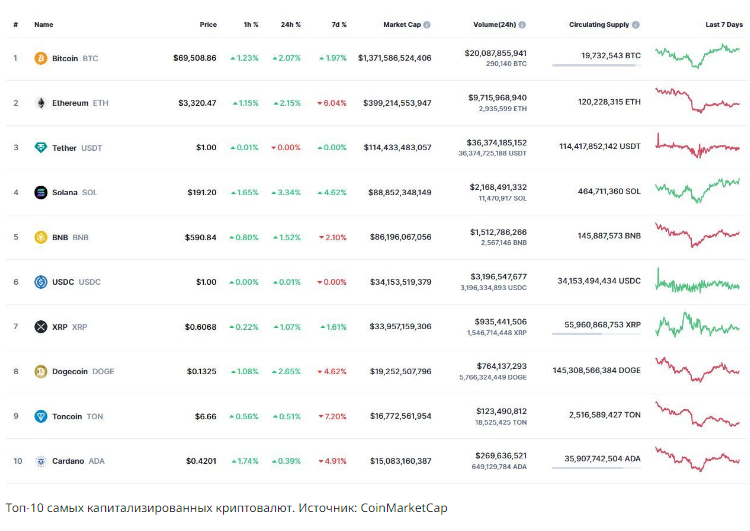Open Ethereum's last 7 days sparkline chart
This screenshot has height=531, width=750.
697,100
